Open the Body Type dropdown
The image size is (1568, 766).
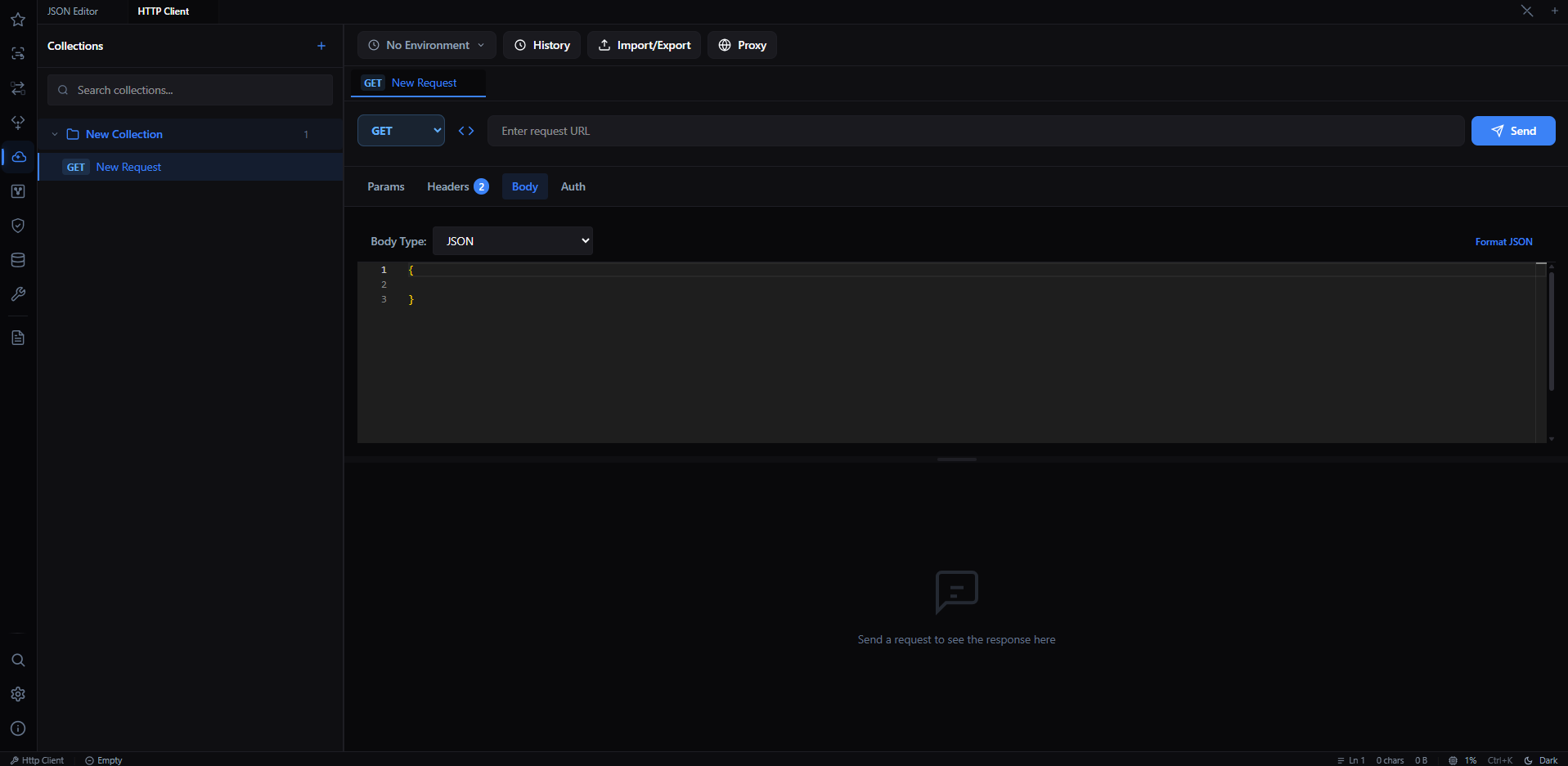coord(513,240)
